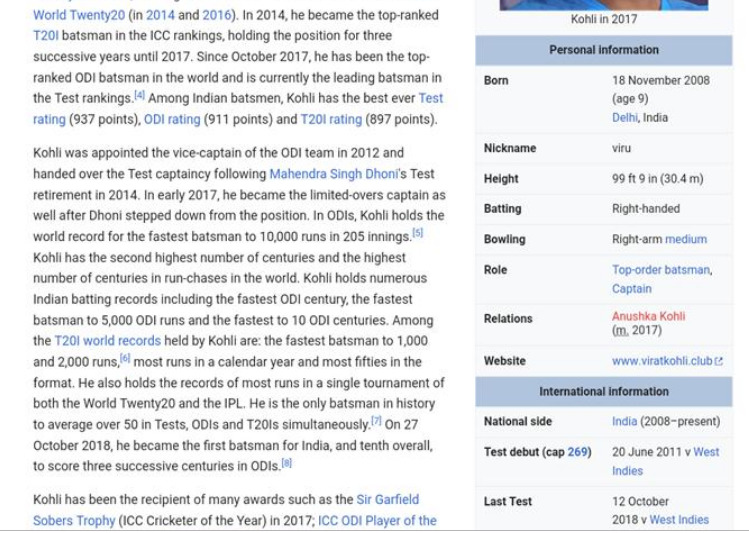The height and width of the screenshot is (533, 749).
Task: Click the 'Nickname' row label
Action: (510, 148)
